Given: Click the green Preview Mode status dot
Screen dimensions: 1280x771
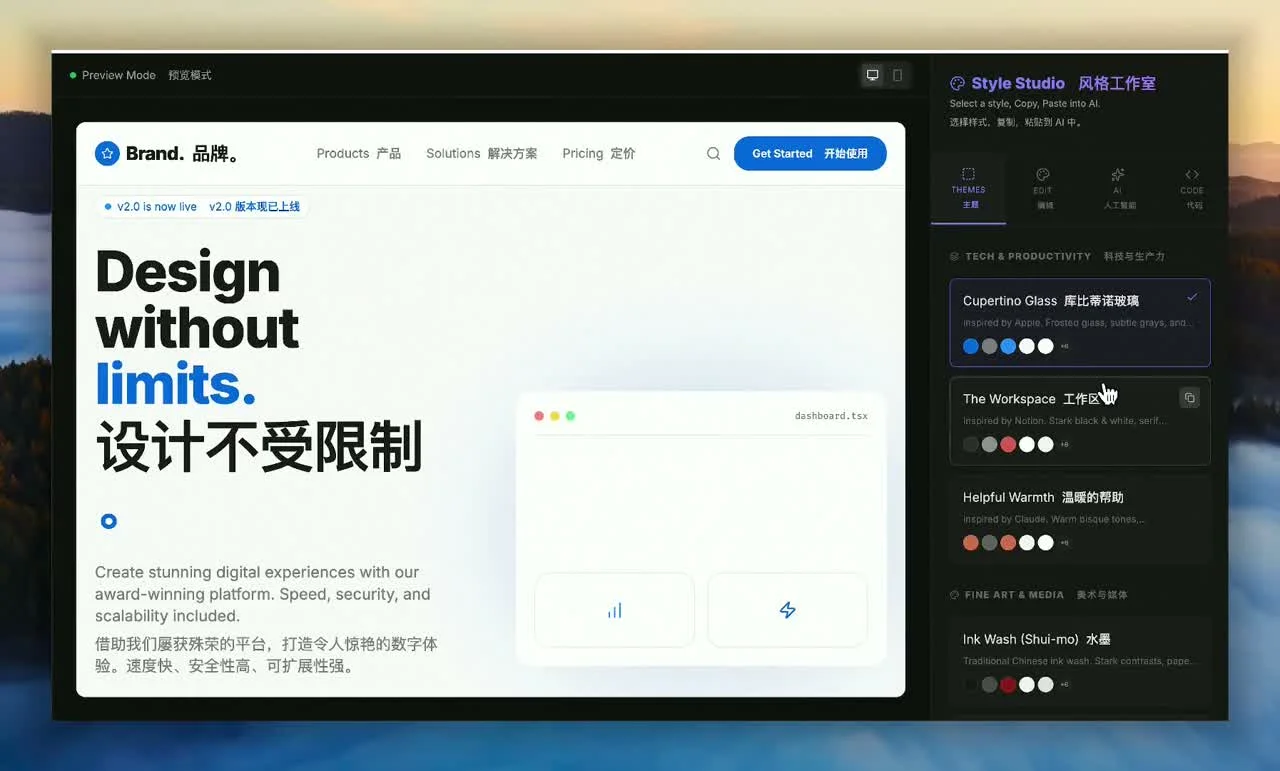Looking at the screenshot, I should coord(73,75).
